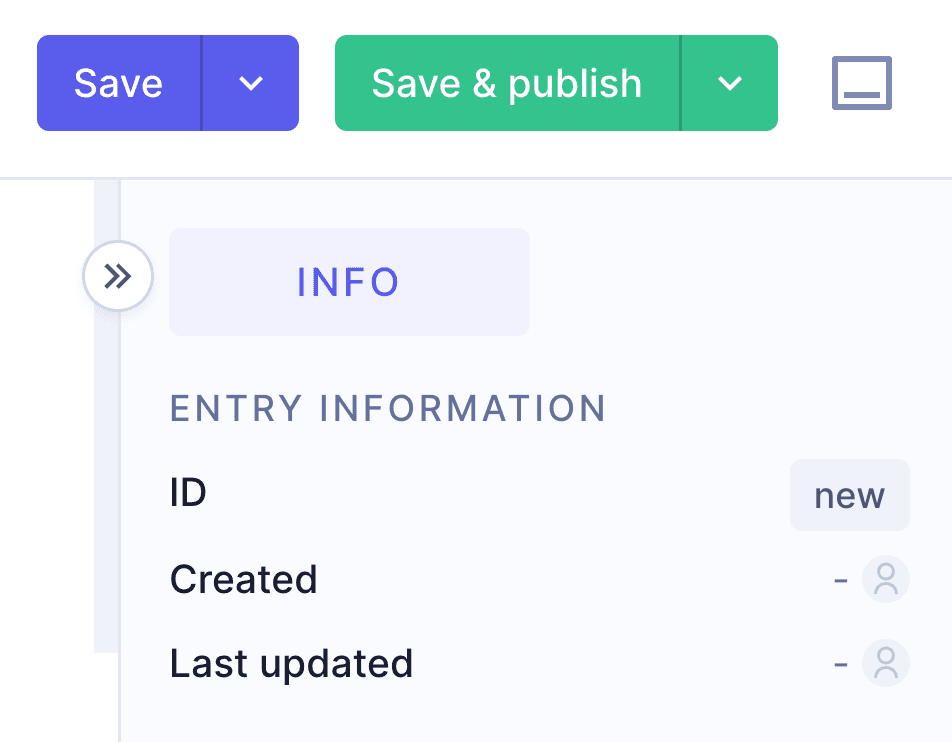This screenshot has width=952, height=742.
Task: Open the Save options dropdown arrow
Action: click(249, 83)
